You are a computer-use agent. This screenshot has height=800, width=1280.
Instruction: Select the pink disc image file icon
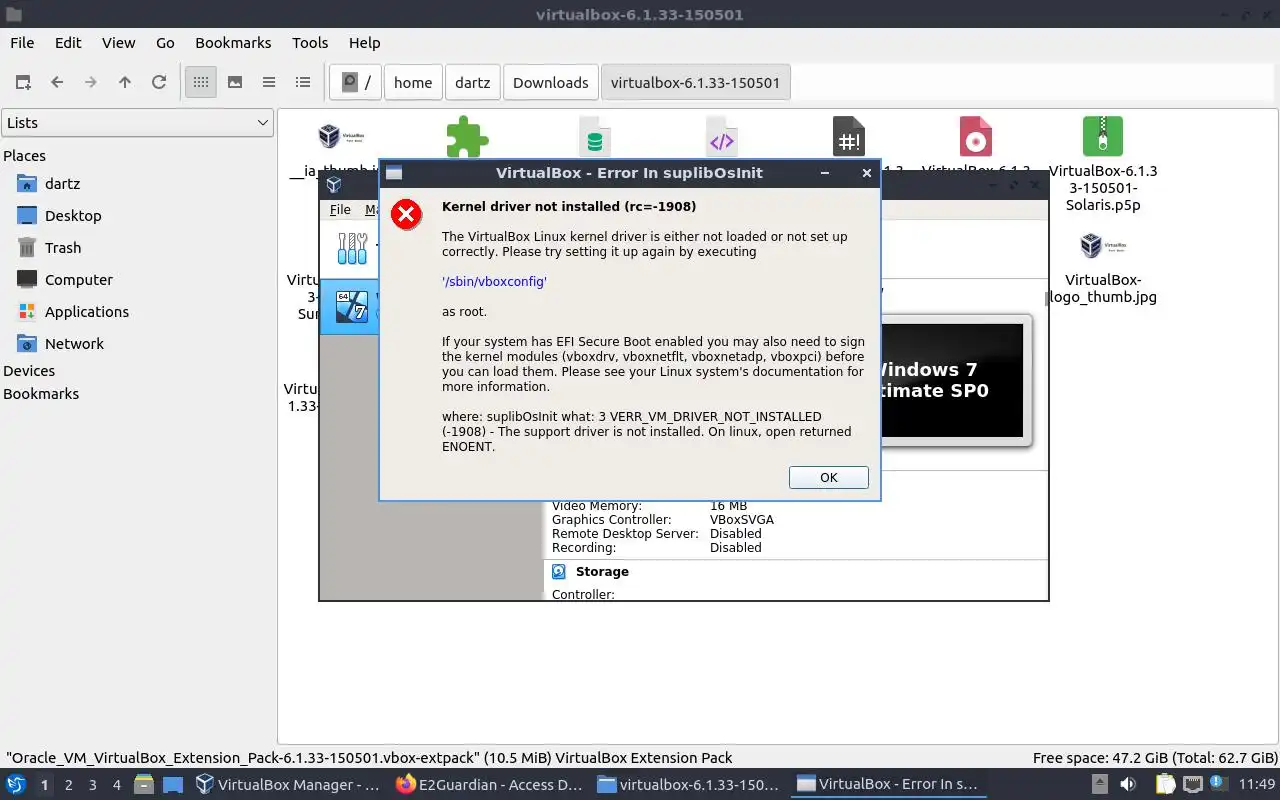pyautogui.click(x=975, y=137)
